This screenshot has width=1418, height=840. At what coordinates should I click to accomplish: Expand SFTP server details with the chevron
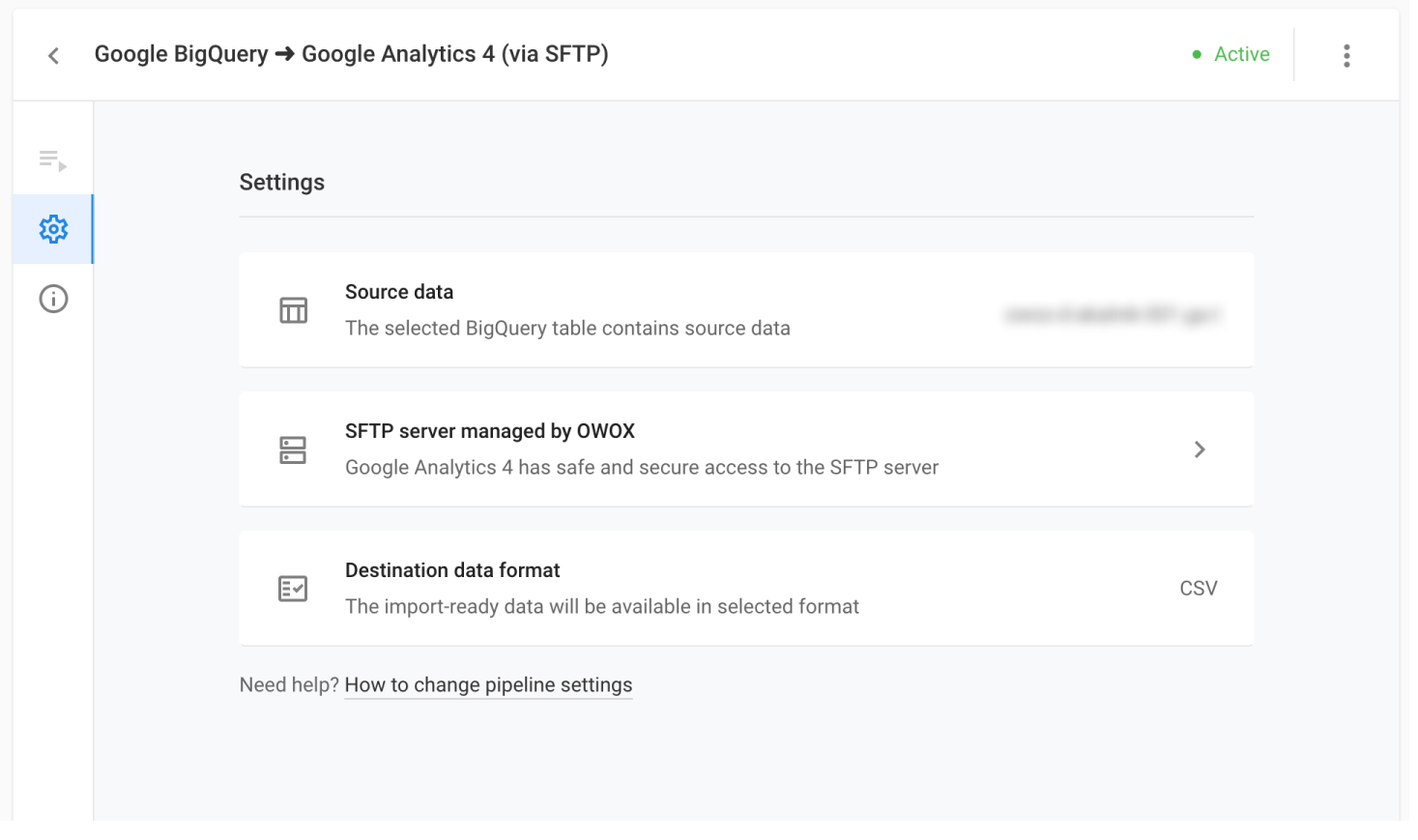(x=1200, y=449)
